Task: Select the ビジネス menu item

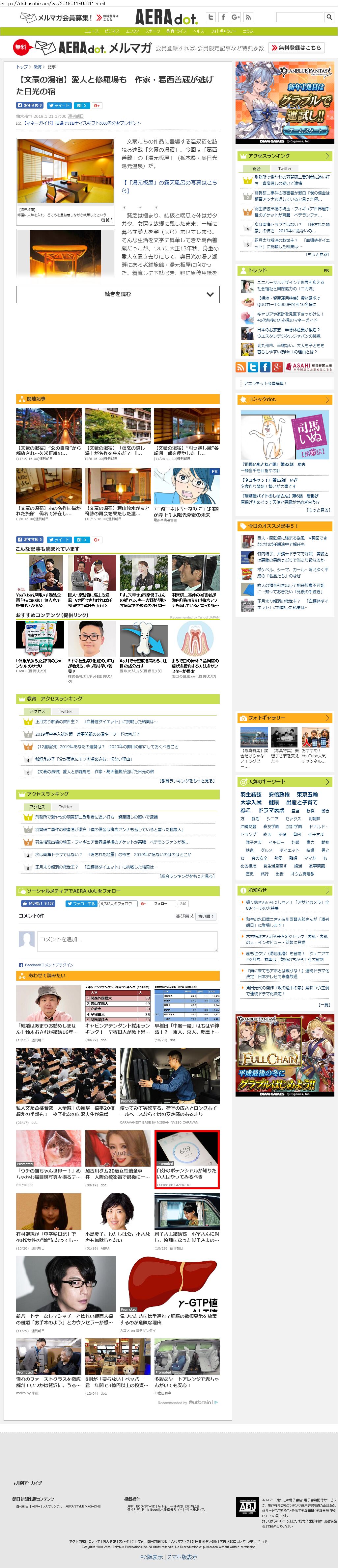Action: pos(112,31)
